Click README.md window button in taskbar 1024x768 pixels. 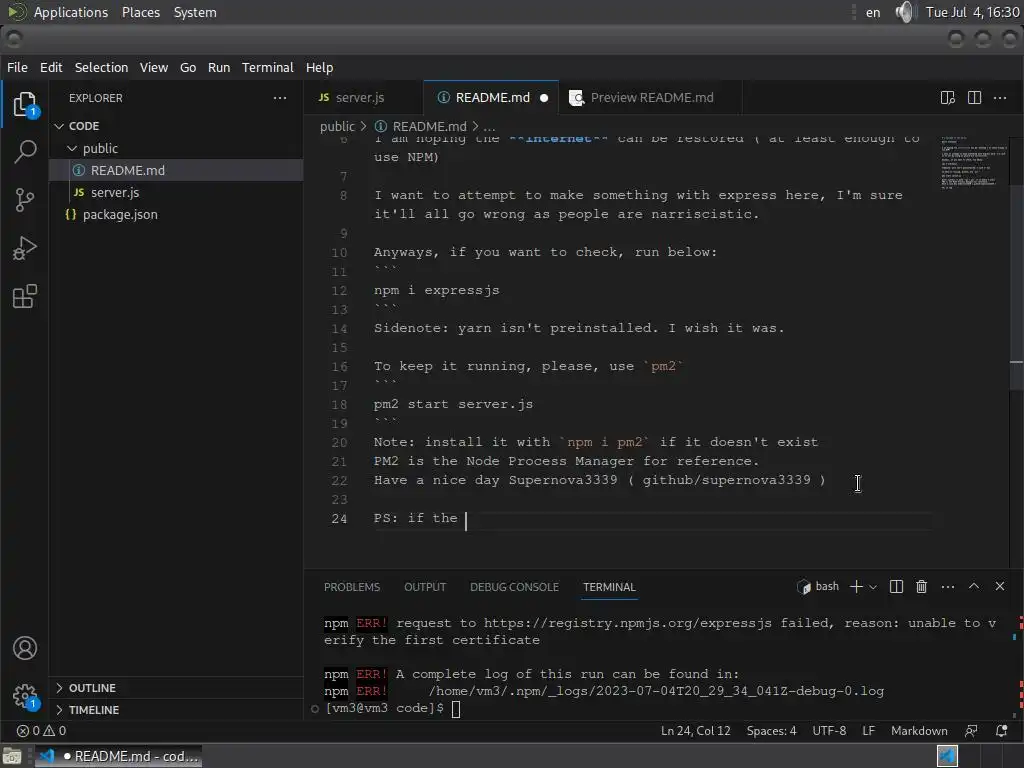(x=118, y=756)
